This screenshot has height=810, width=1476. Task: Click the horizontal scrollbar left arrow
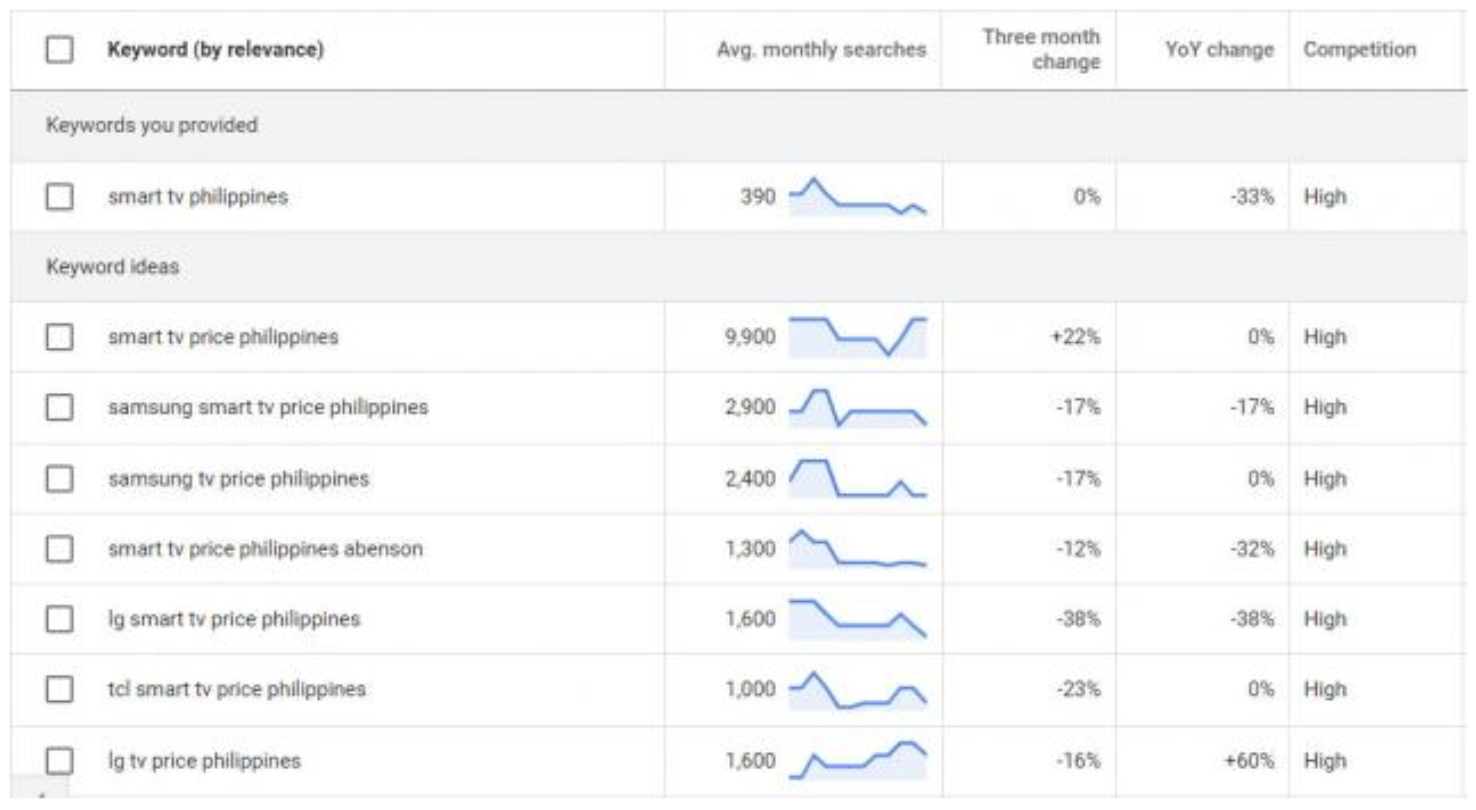40,796
